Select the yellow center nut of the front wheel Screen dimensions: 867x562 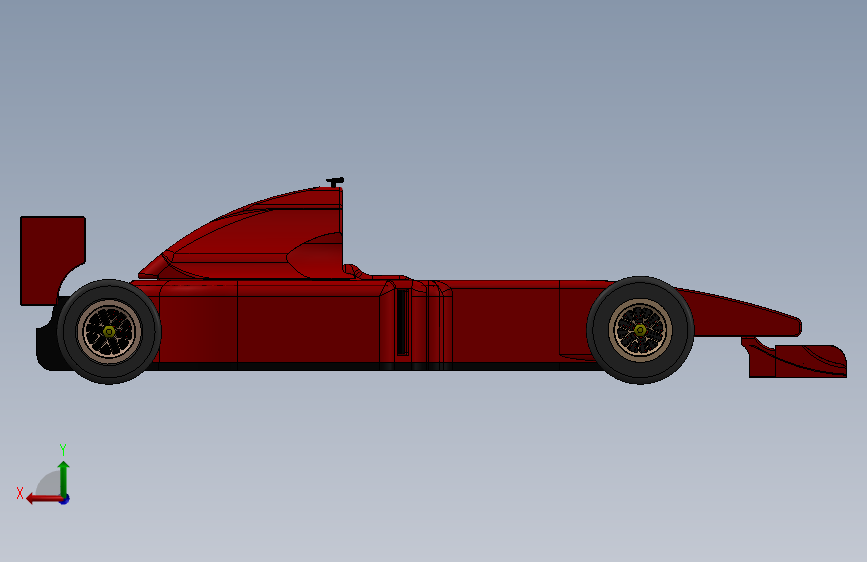[x=640, y=330]
